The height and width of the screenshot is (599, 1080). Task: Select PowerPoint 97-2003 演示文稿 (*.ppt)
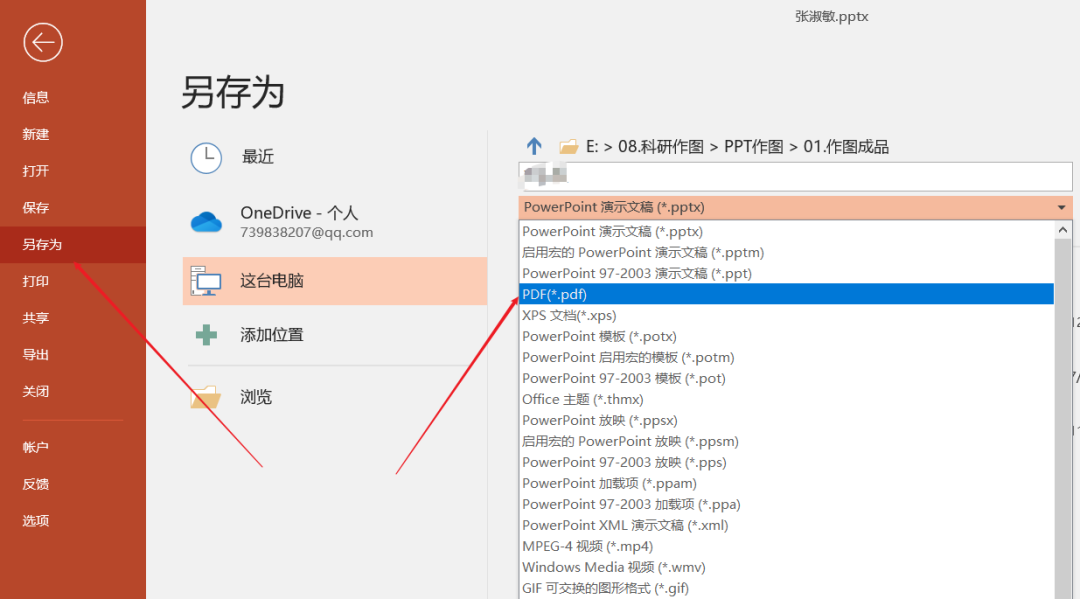point(786,273)
